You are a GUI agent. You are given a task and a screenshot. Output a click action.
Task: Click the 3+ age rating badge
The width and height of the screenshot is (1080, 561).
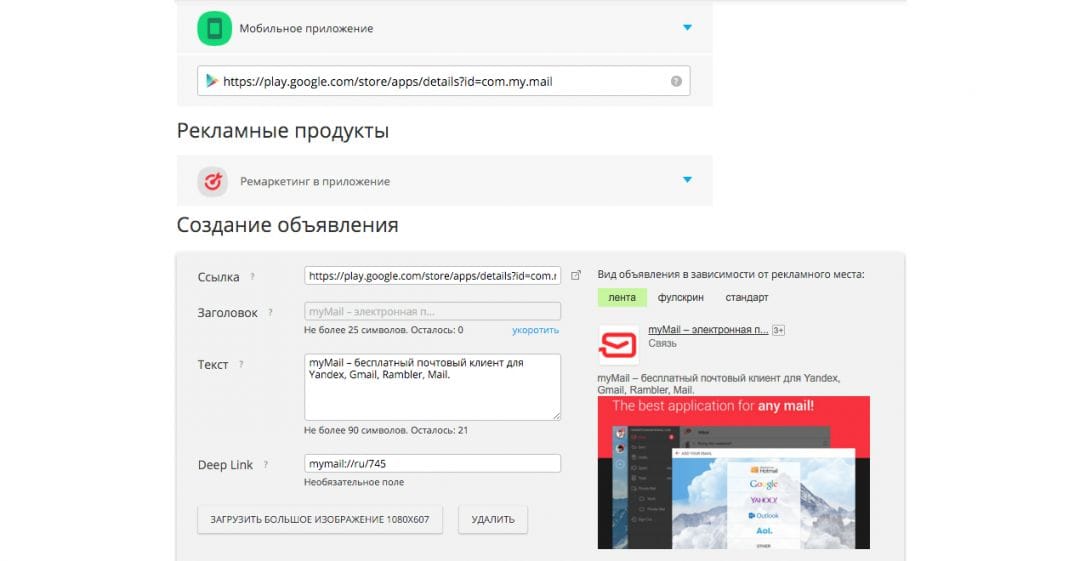(x=778, y=330)
